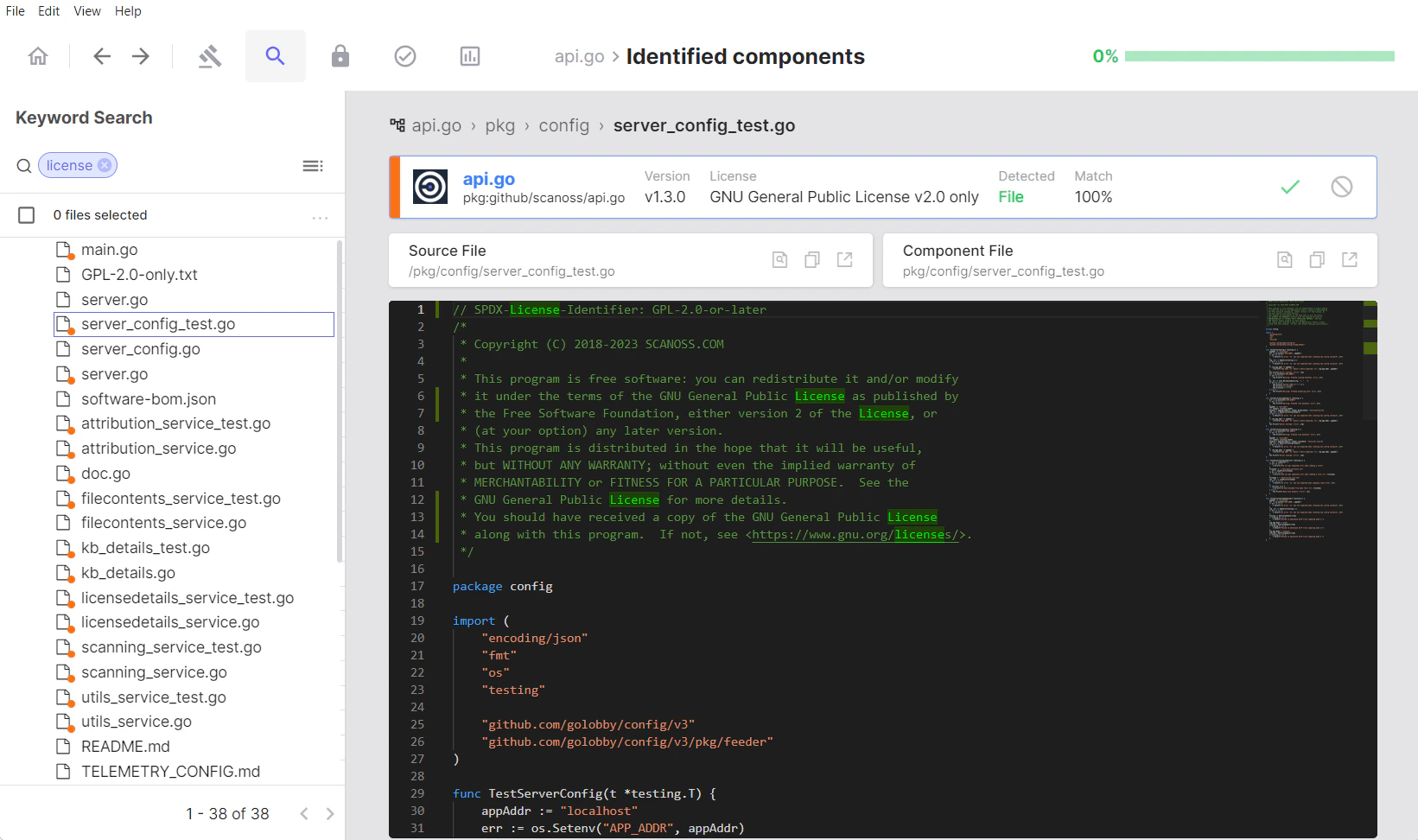Accept the api.go match with green check
This screenshot has width=1418, height=840.
pos(1290,187)
